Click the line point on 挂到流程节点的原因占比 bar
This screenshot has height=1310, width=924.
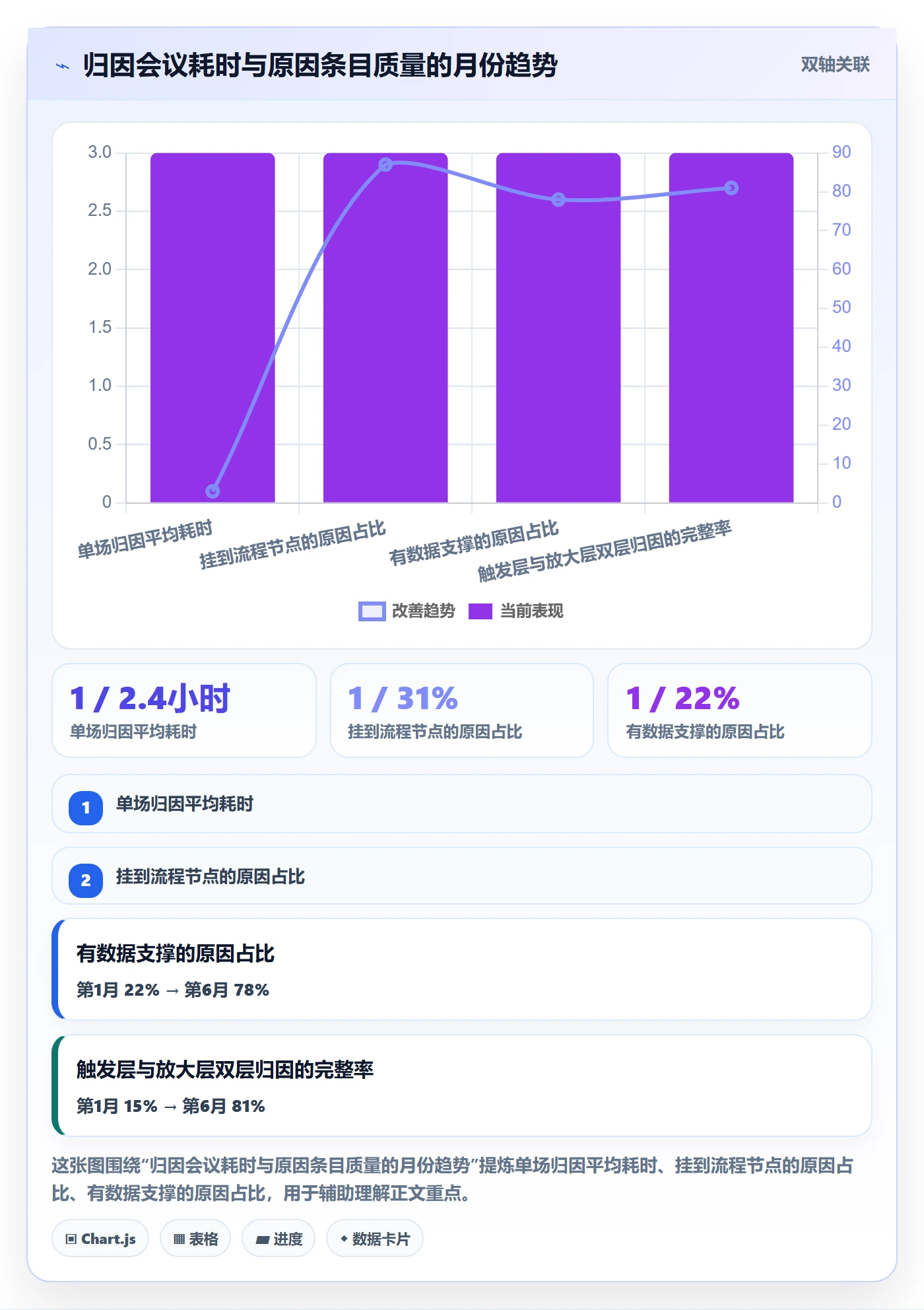385,164
